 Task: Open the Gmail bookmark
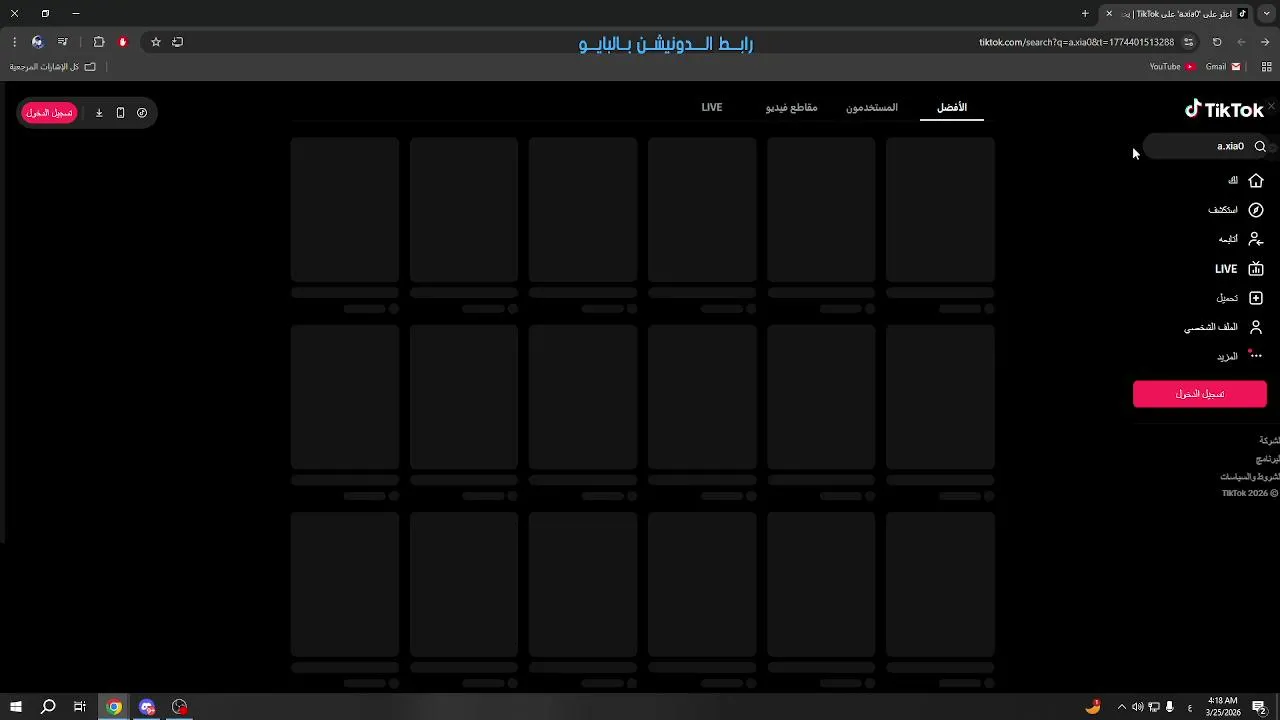[x=1223, y=67]
